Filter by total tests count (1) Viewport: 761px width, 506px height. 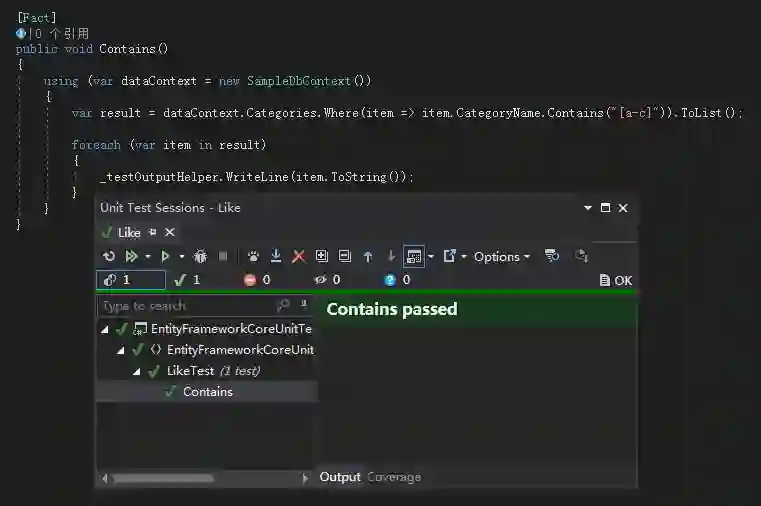click(x=131, y=280)
